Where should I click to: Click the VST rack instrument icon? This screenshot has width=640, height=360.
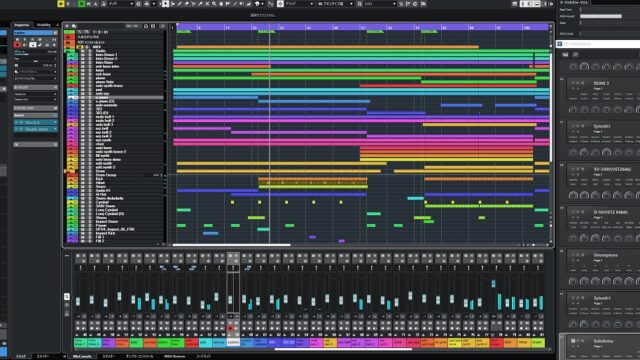[x=565, y=54]
